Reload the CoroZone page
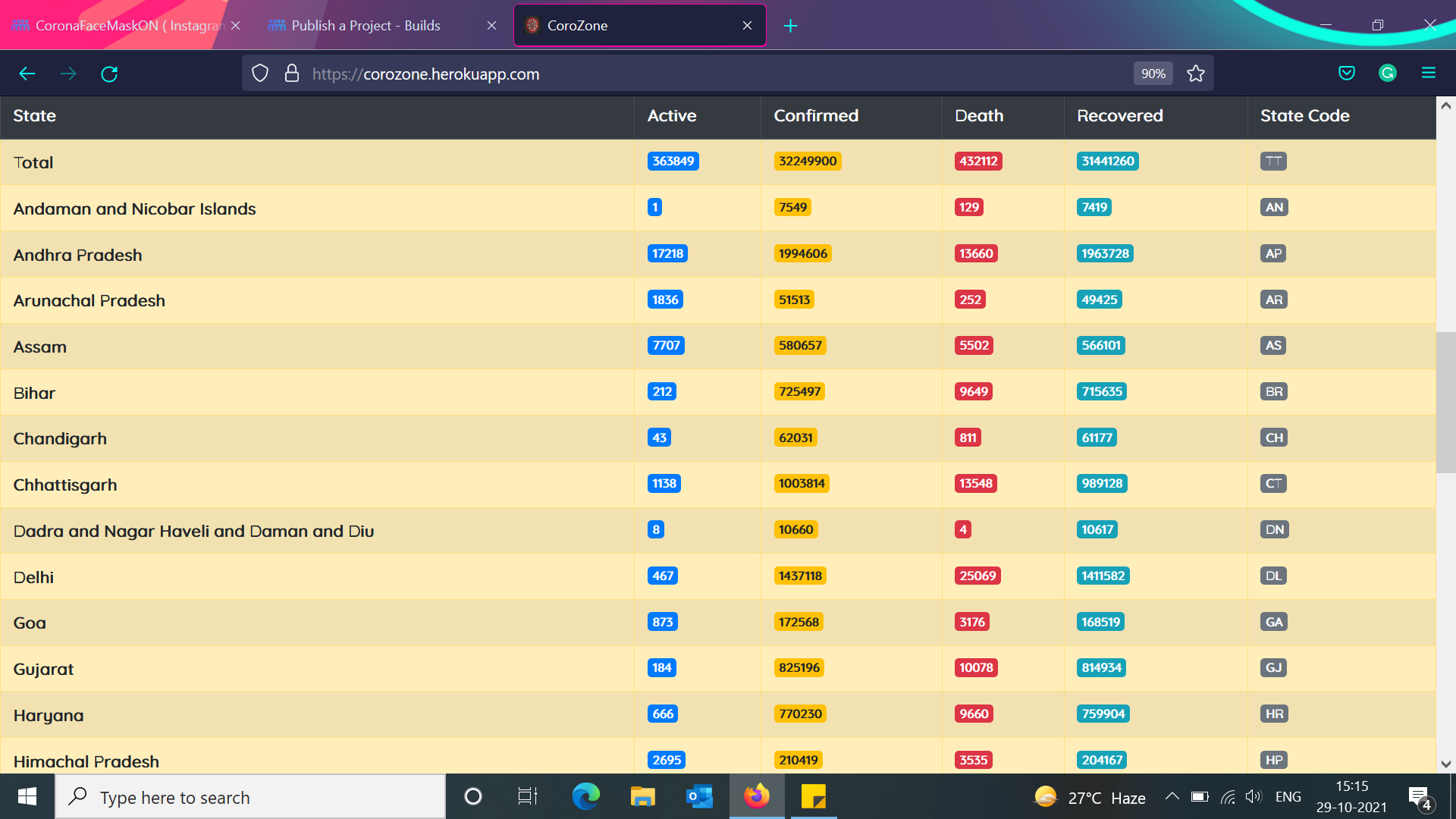Screen dimensions: 1456x819 [x=109, y=74]
